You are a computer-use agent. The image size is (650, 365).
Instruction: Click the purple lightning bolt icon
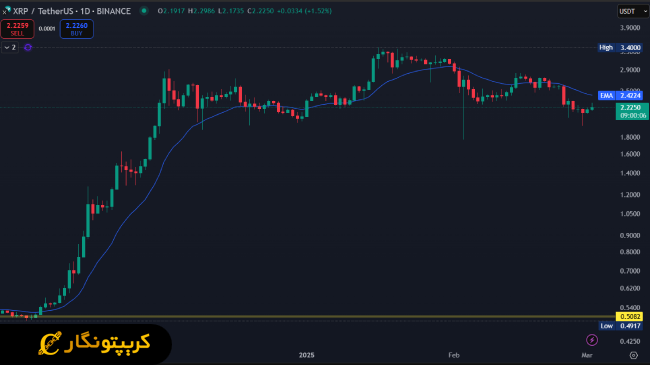(592, 340)
